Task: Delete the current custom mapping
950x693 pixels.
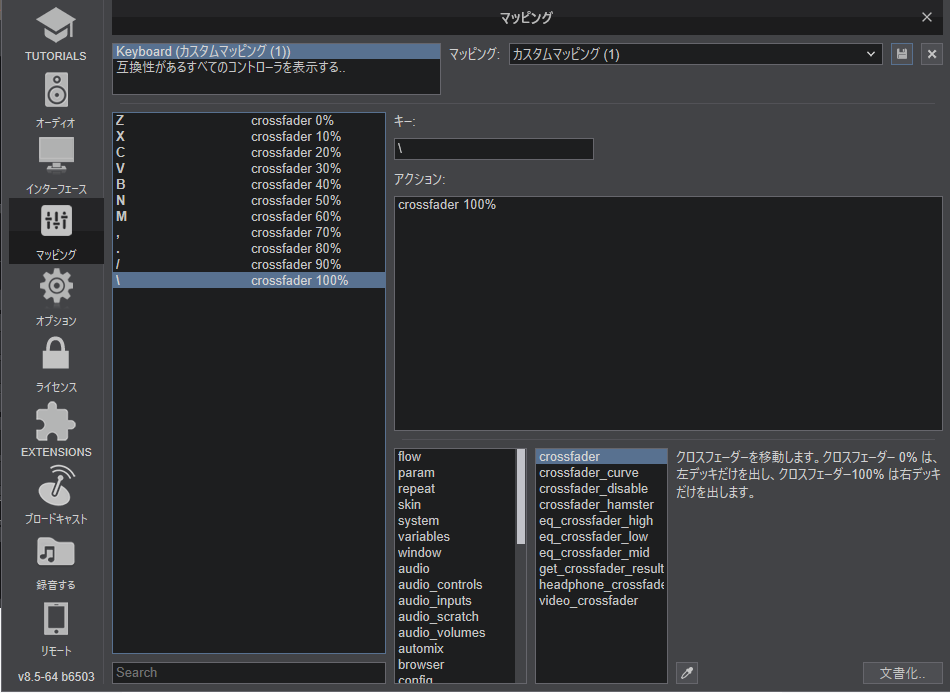Action: click(x=931, y=54)
